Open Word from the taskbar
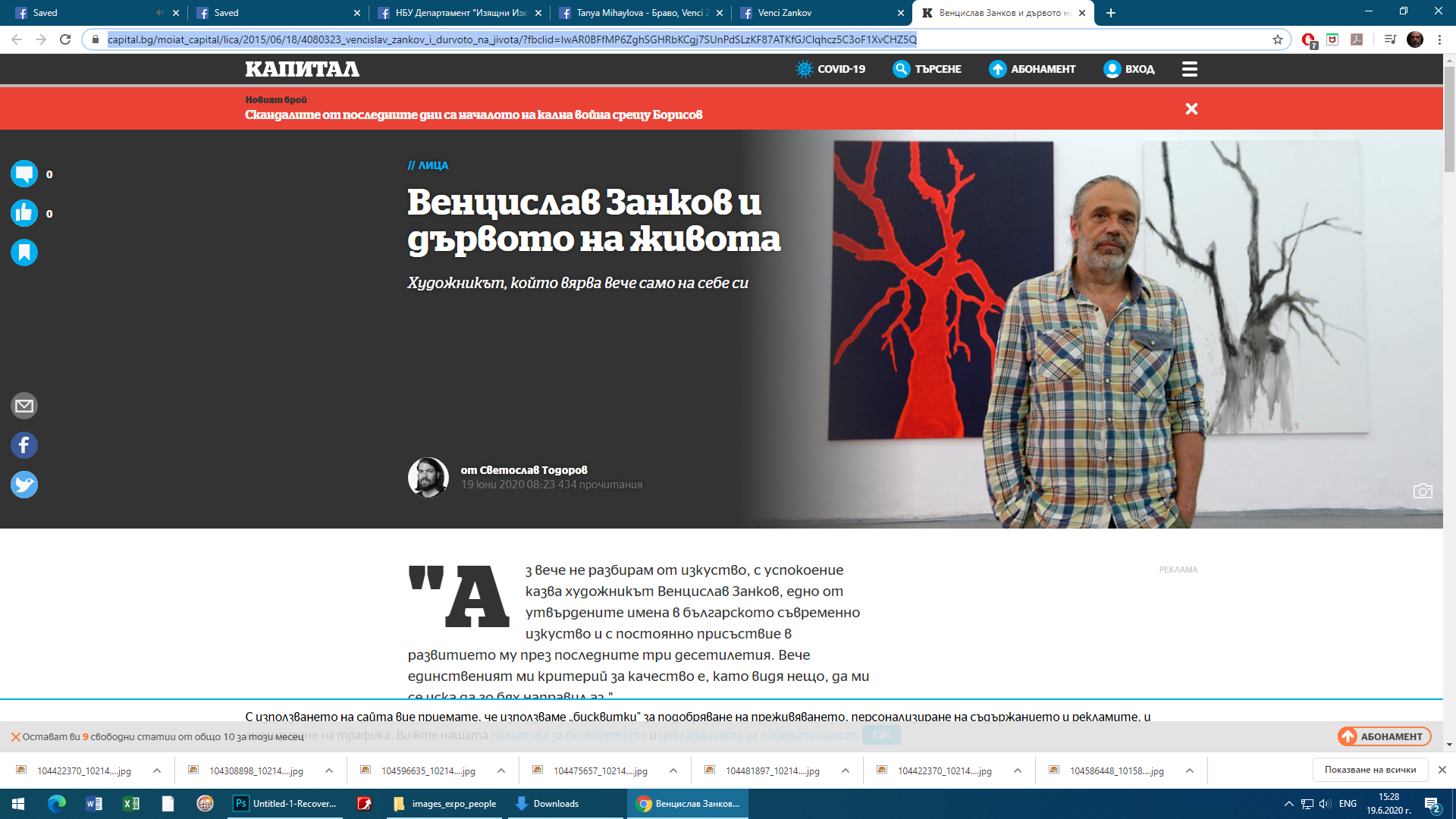Image resolution: width=1456 pixels, height=819 pixels. pos(94,804)
